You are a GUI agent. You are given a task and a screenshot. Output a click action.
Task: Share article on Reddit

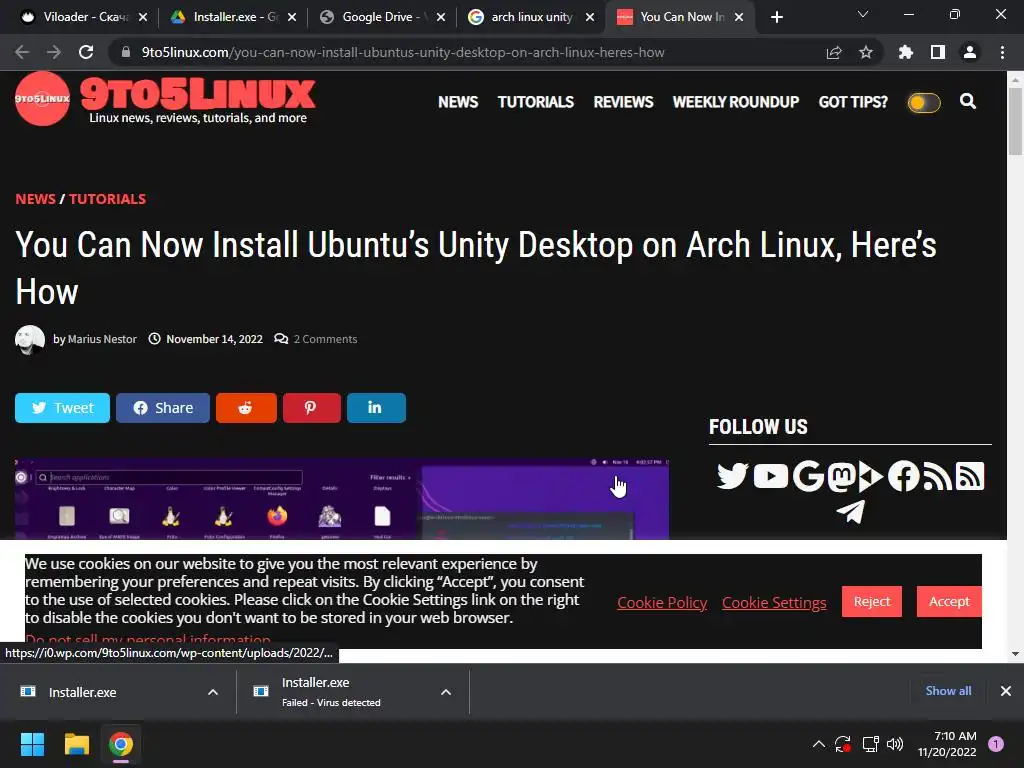pos(246,408)
